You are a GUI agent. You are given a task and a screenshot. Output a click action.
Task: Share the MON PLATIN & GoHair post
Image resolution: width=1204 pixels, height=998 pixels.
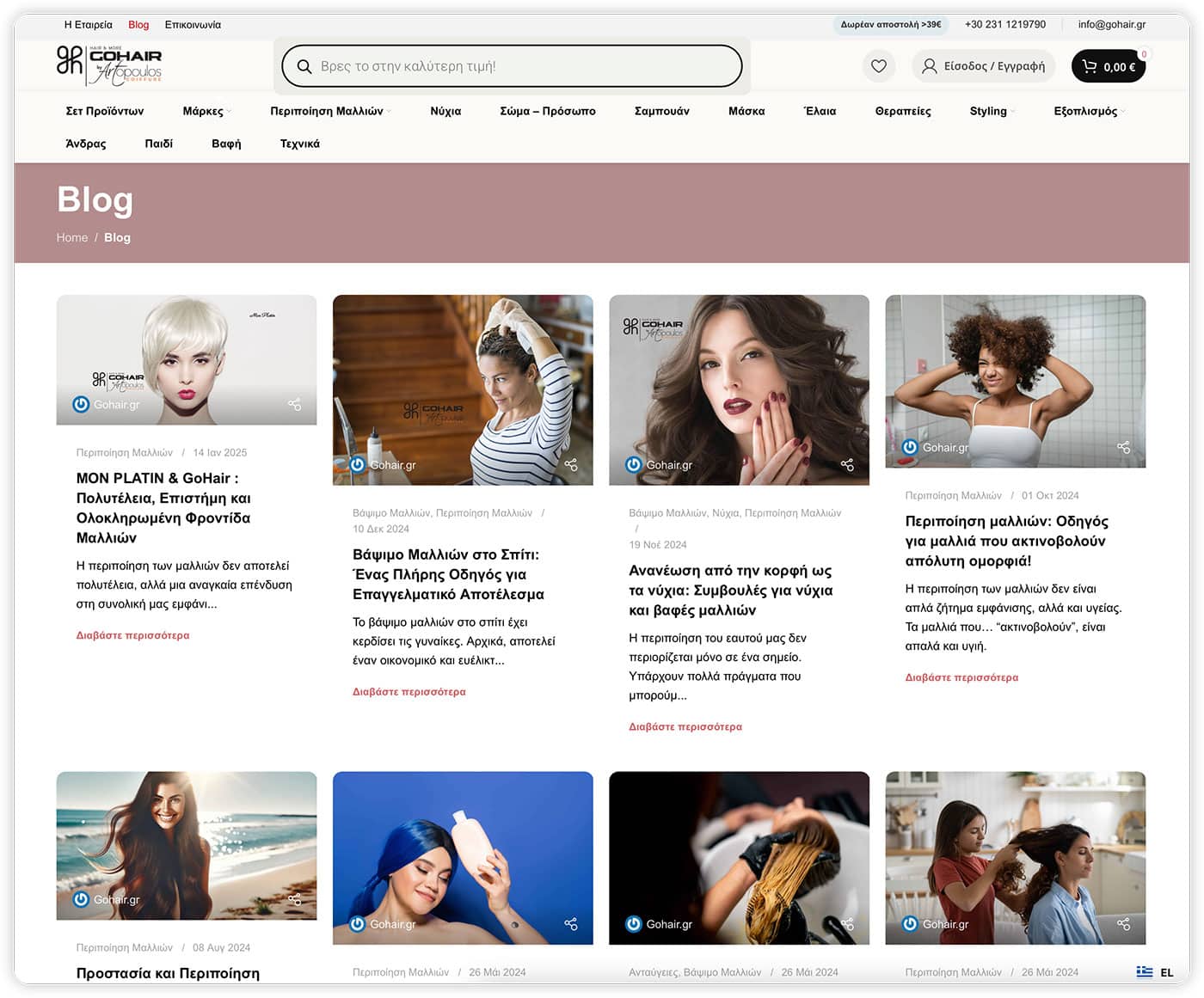294,405
